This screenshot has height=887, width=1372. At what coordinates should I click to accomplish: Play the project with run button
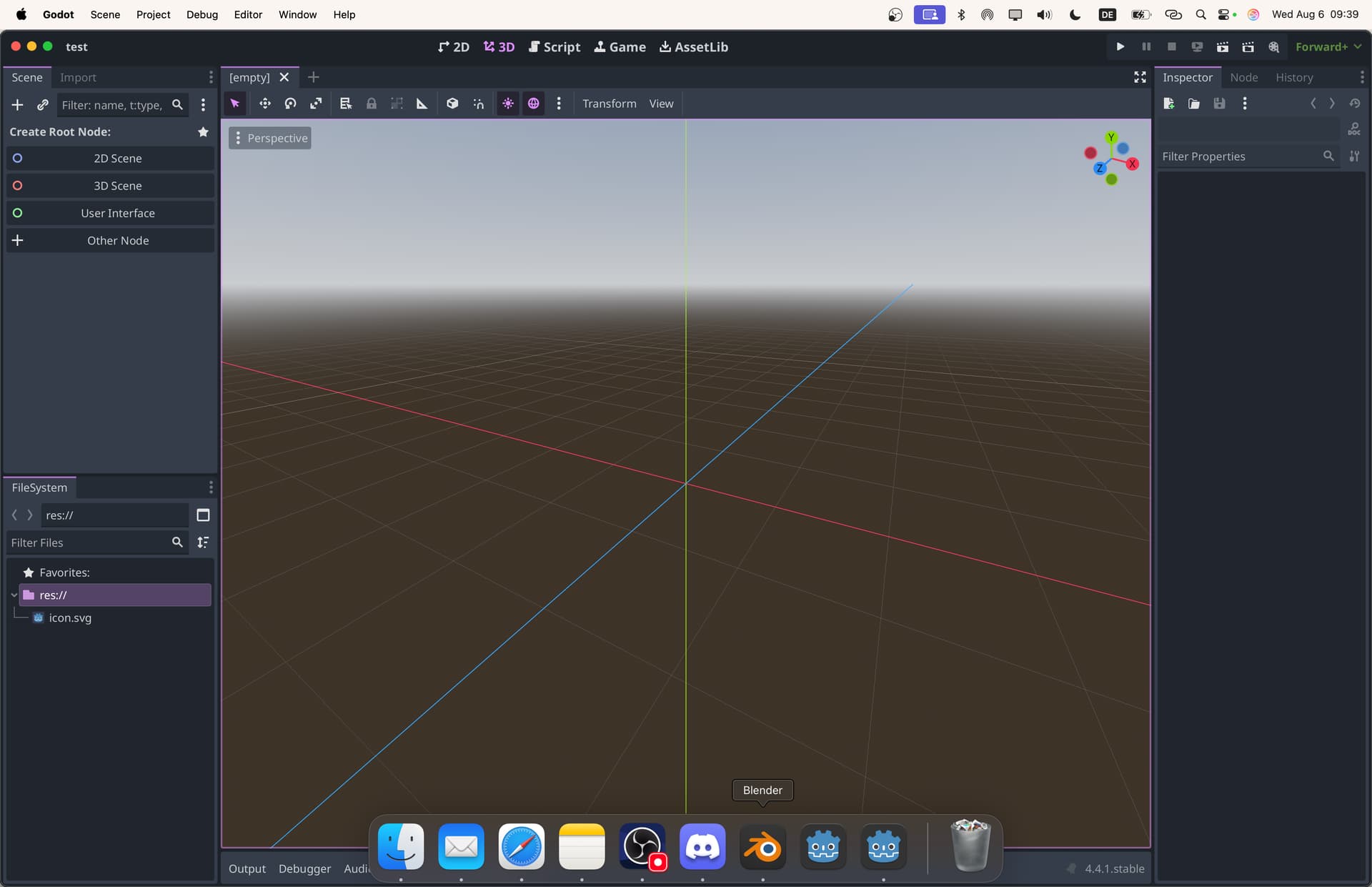[1120, 46]
